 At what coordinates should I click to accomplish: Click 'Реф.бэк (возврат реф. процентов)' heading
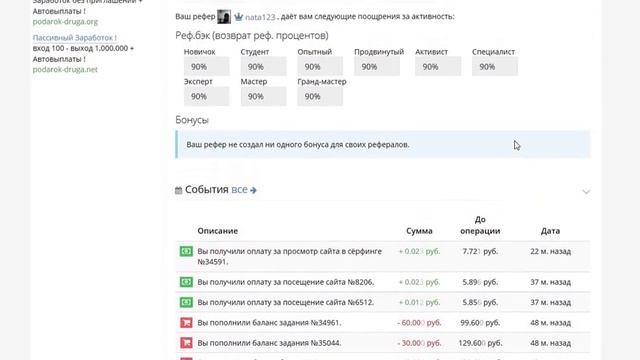(x=252, y=36)
